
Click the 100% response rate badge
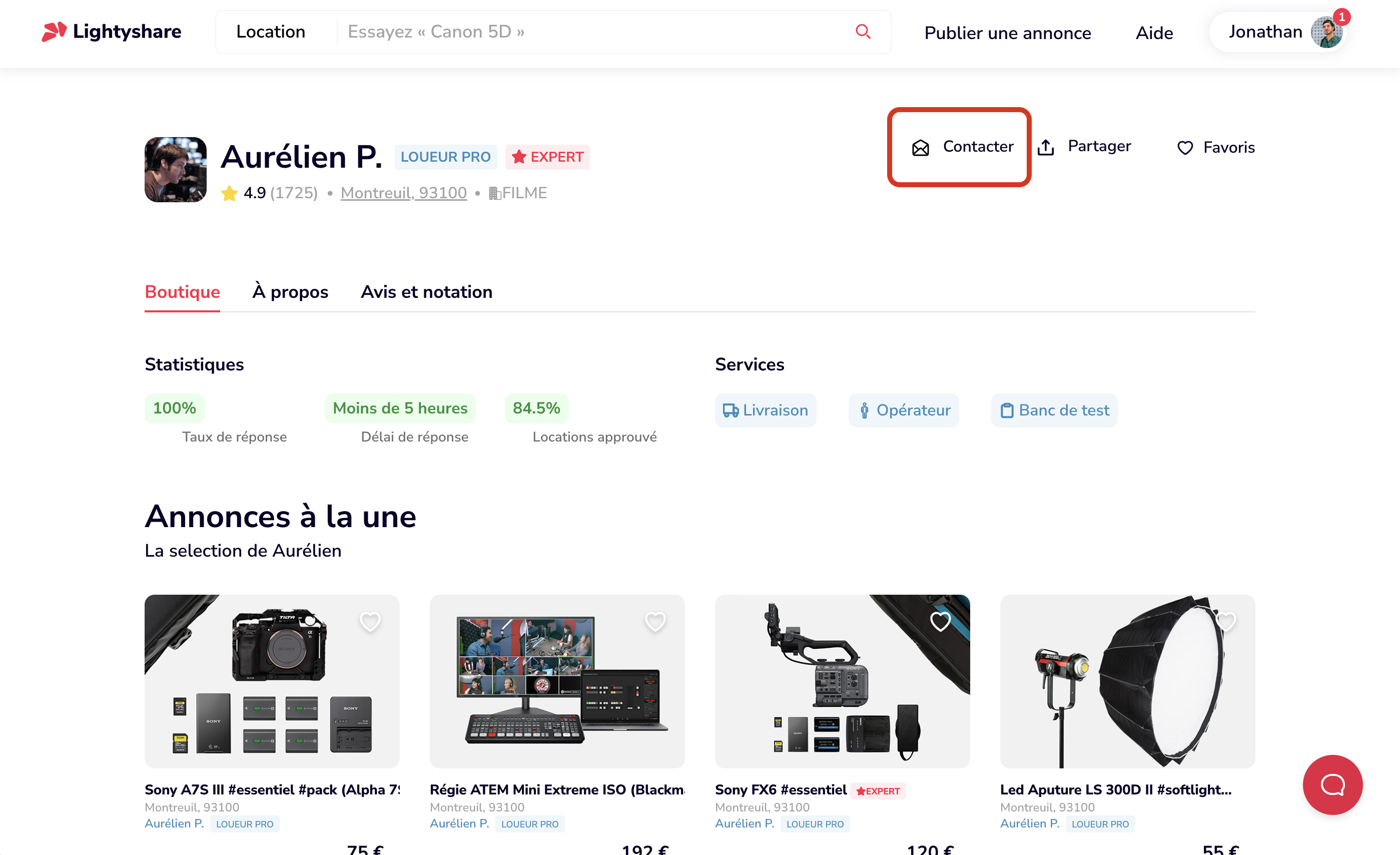pyautogui.click(x=175, y=408)
